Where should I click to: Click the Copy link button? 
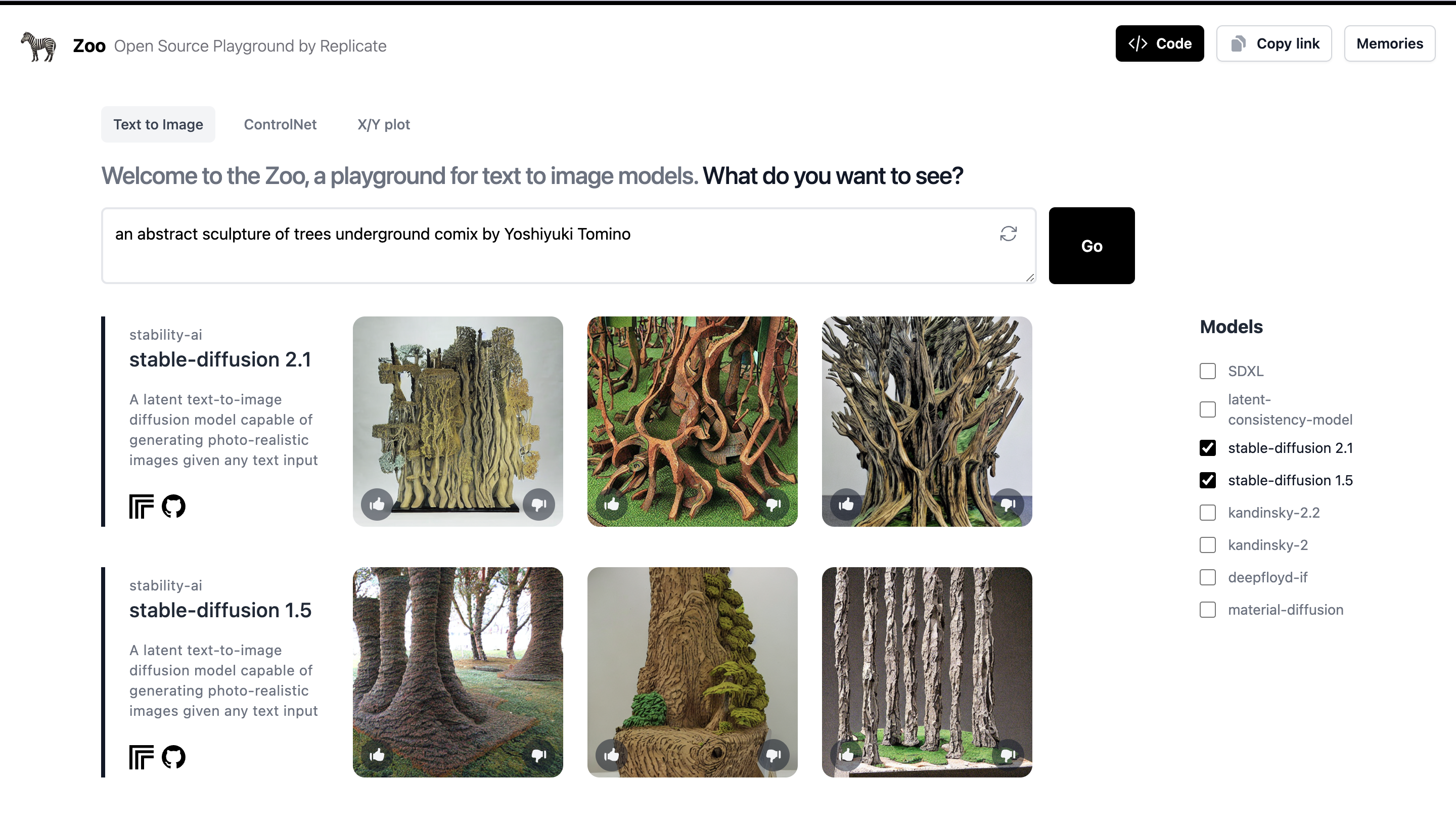click(1273, 43)
